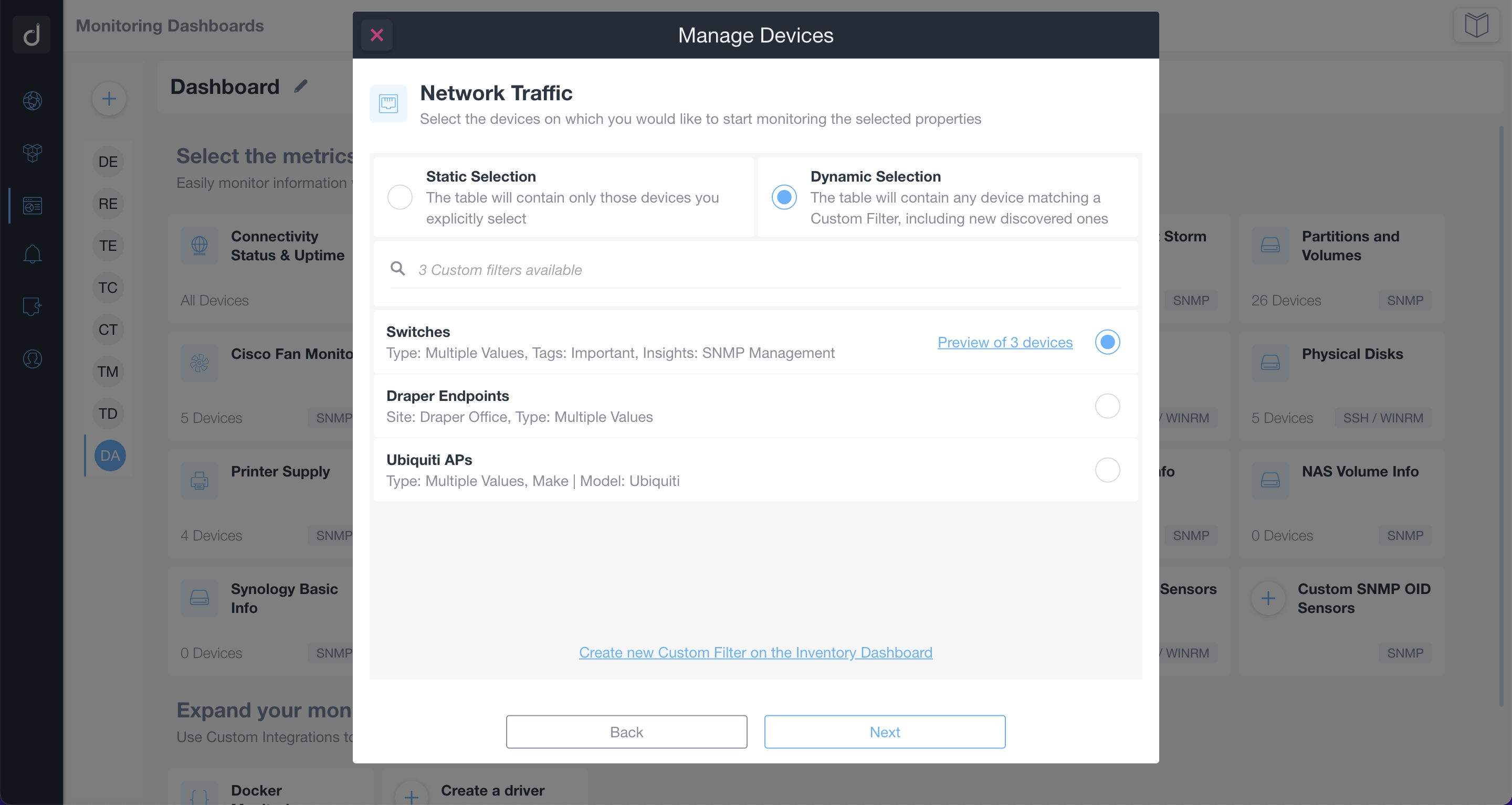
Task: Click the Partitions and Volumes disk icon
Action: [x=1270, y=245]
